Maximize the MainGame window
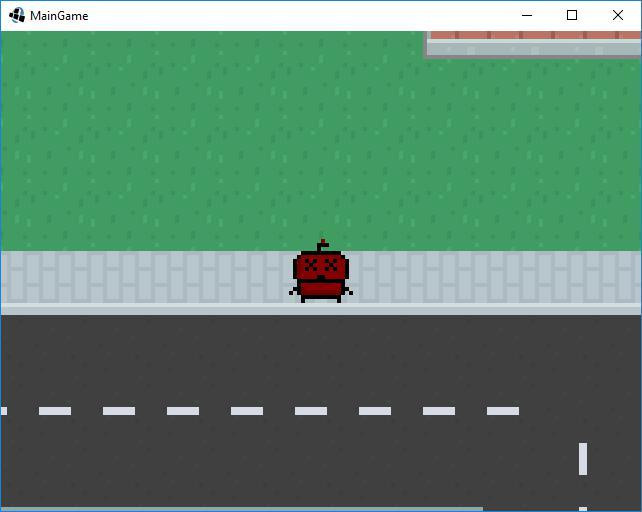 [572, 16]
